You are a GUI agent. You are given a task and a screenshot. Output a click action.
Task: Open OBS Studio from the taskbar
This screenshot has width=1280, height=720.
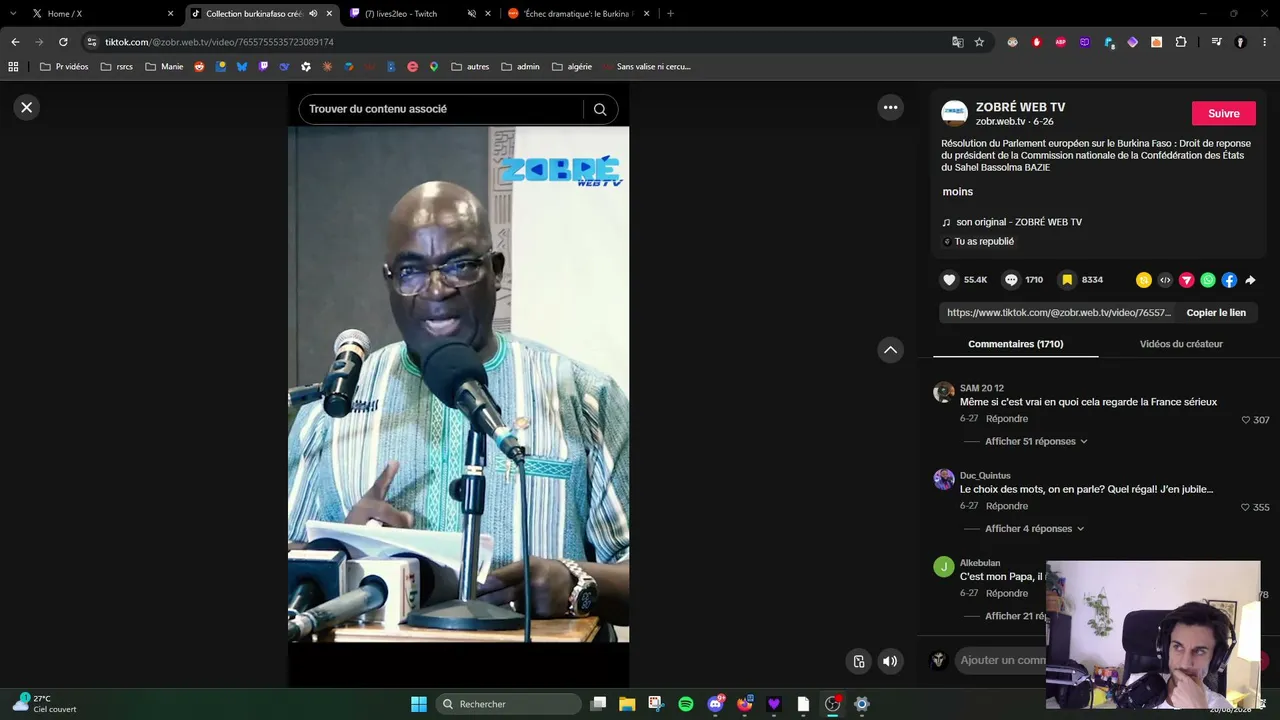pyautogui.click(x=832, y=704)
